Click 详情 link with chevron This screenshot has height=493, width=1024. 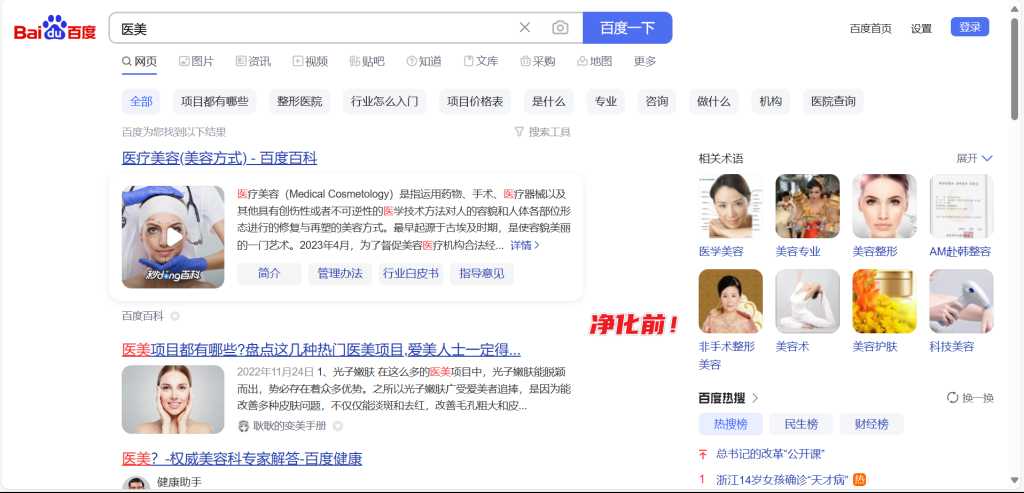point(525,246)
